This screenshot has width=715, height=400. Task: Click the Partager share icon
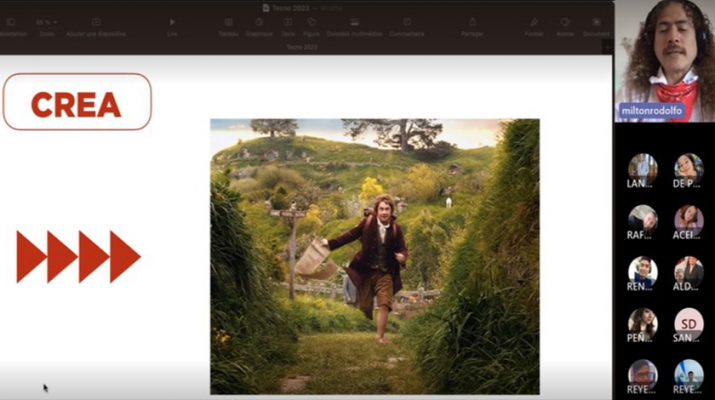click(472, 23)
